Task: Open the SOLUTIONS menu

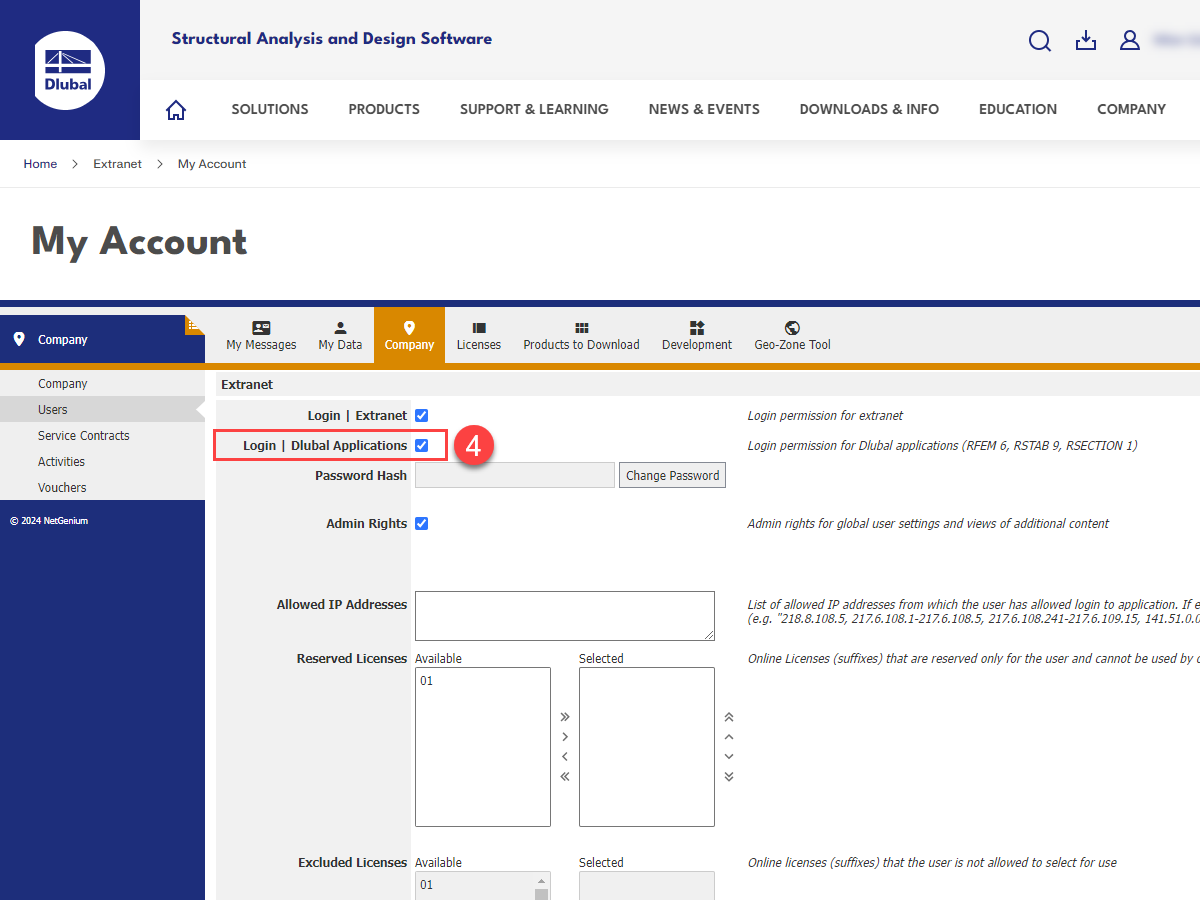Action: [x=270, y=110]
